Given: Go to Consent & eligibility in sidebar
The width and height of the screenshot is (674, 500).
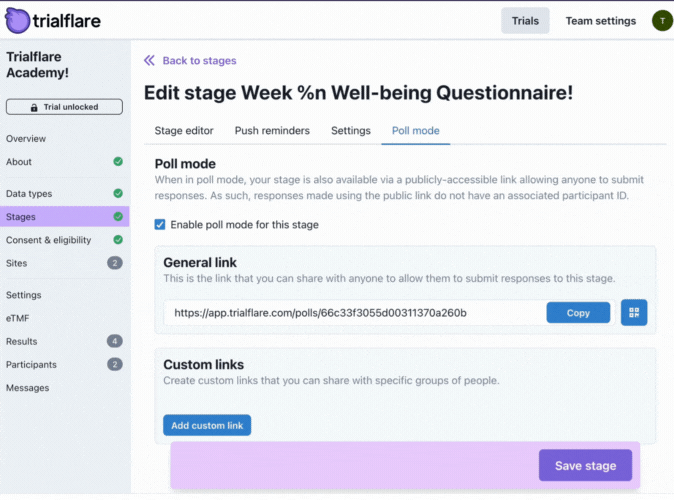Looking at the screenshot, I should tap(48, 240).
